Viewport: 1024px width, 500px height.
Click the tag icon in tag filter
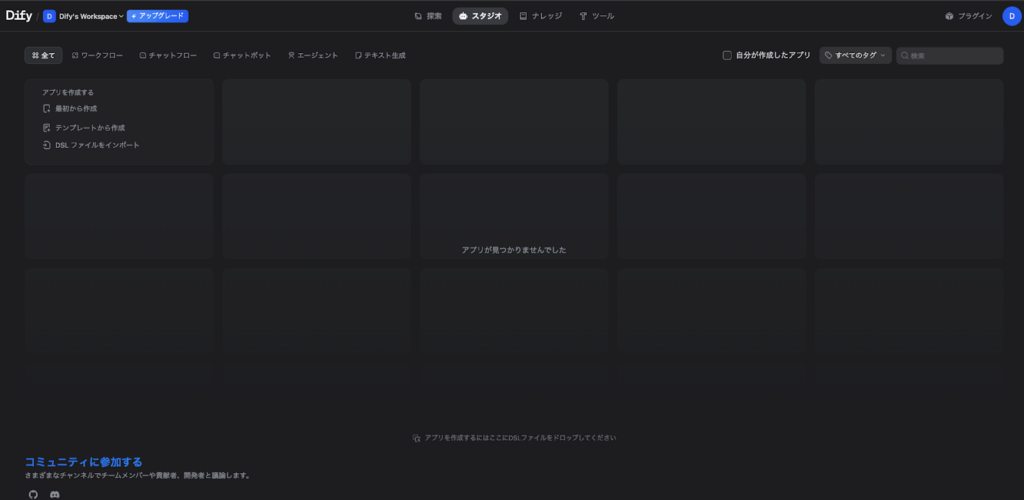[829, 56]
